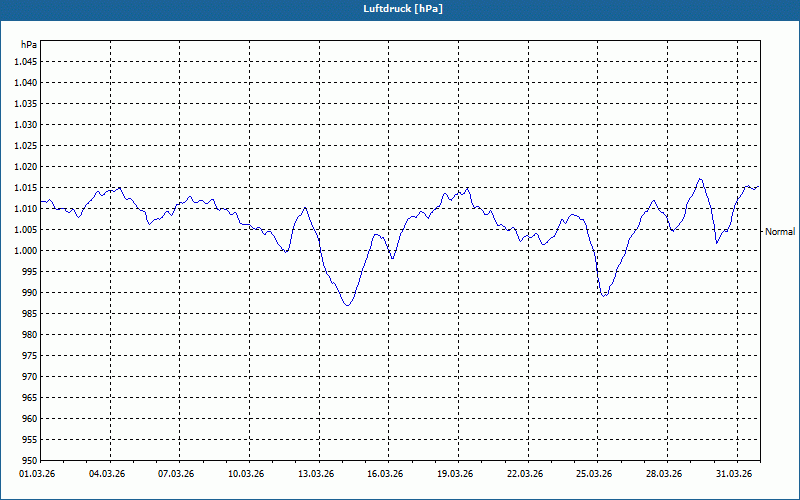Click the 1.040 pressure axis value
The image size is (800, 500).
click(x=26, y=83)
